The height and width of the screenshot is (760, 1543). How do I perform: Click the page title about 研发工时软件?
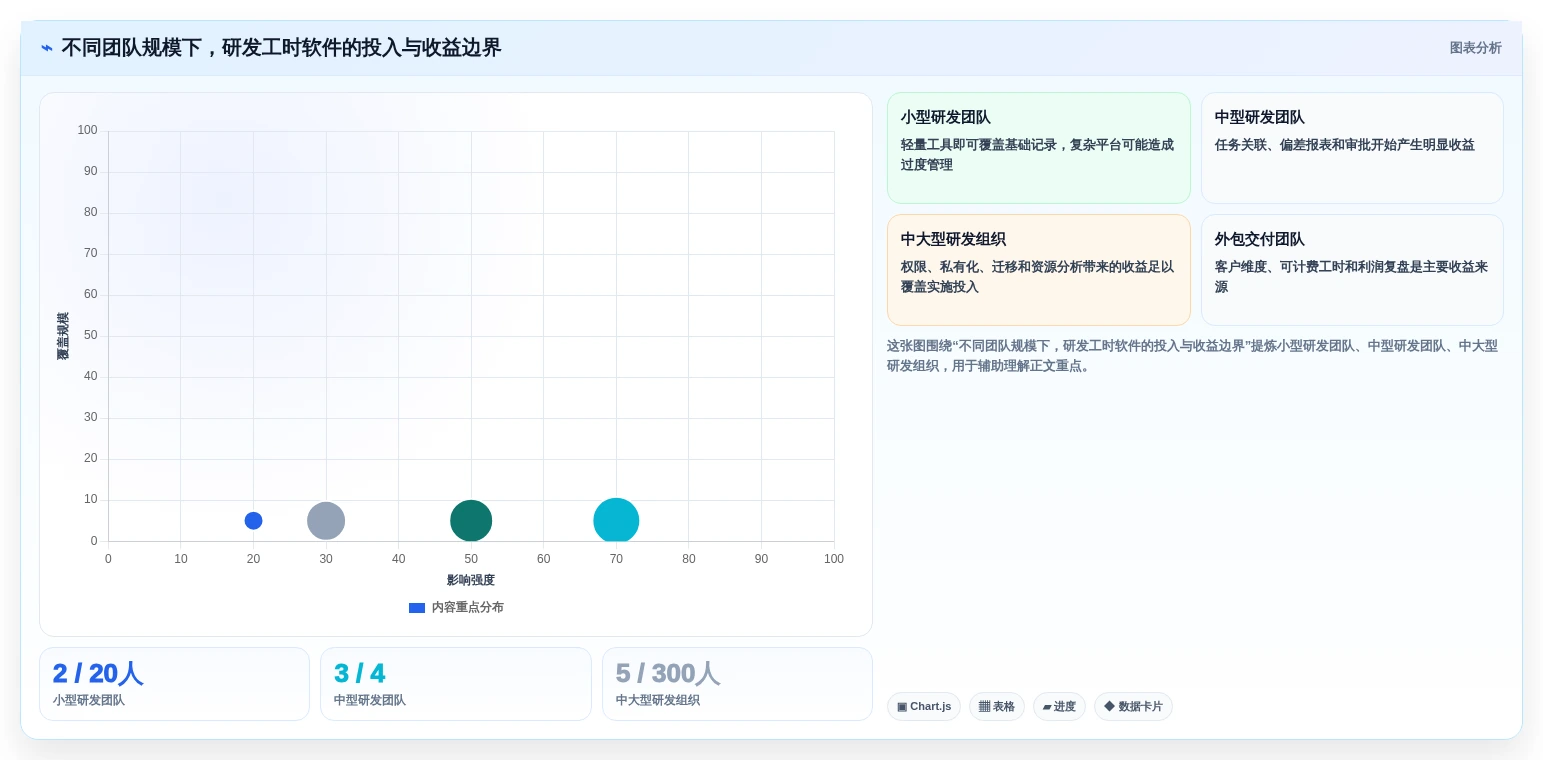pyautogui.click(x=281, y=48)
